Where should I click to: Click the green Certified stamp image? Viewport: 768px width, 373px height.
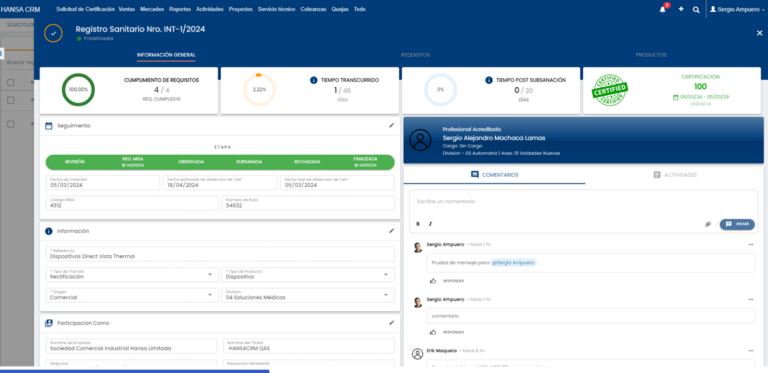(610, 90)
